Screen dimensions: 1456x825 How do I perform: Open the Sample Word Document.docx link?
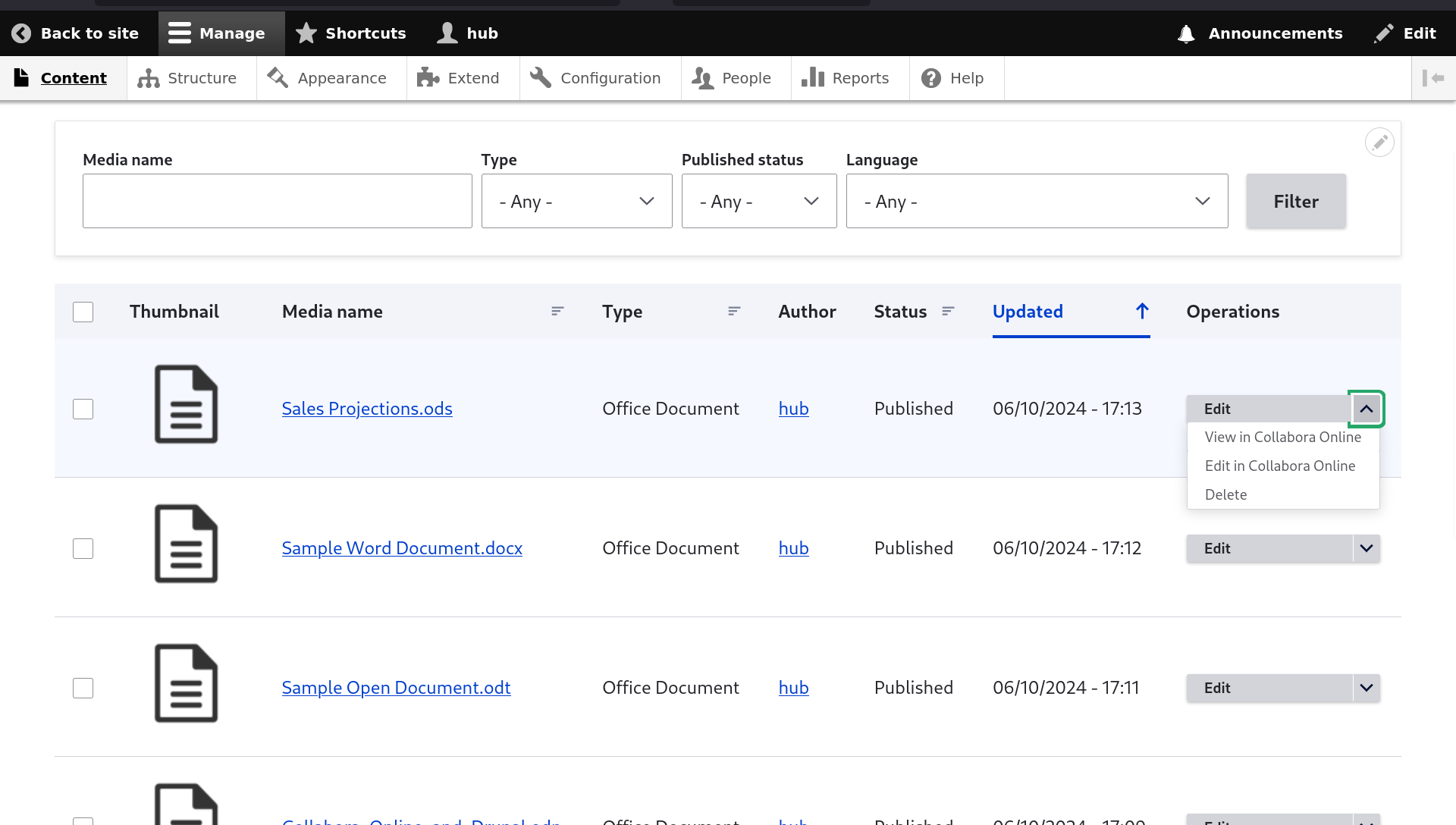click(402, 548)
